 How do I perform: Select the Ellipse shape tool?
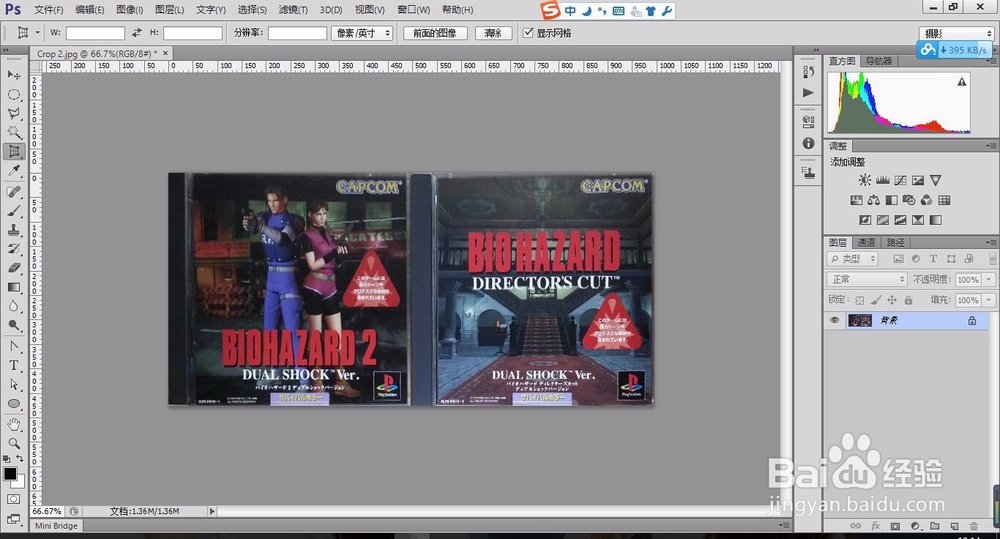click(x=13, y=404)
